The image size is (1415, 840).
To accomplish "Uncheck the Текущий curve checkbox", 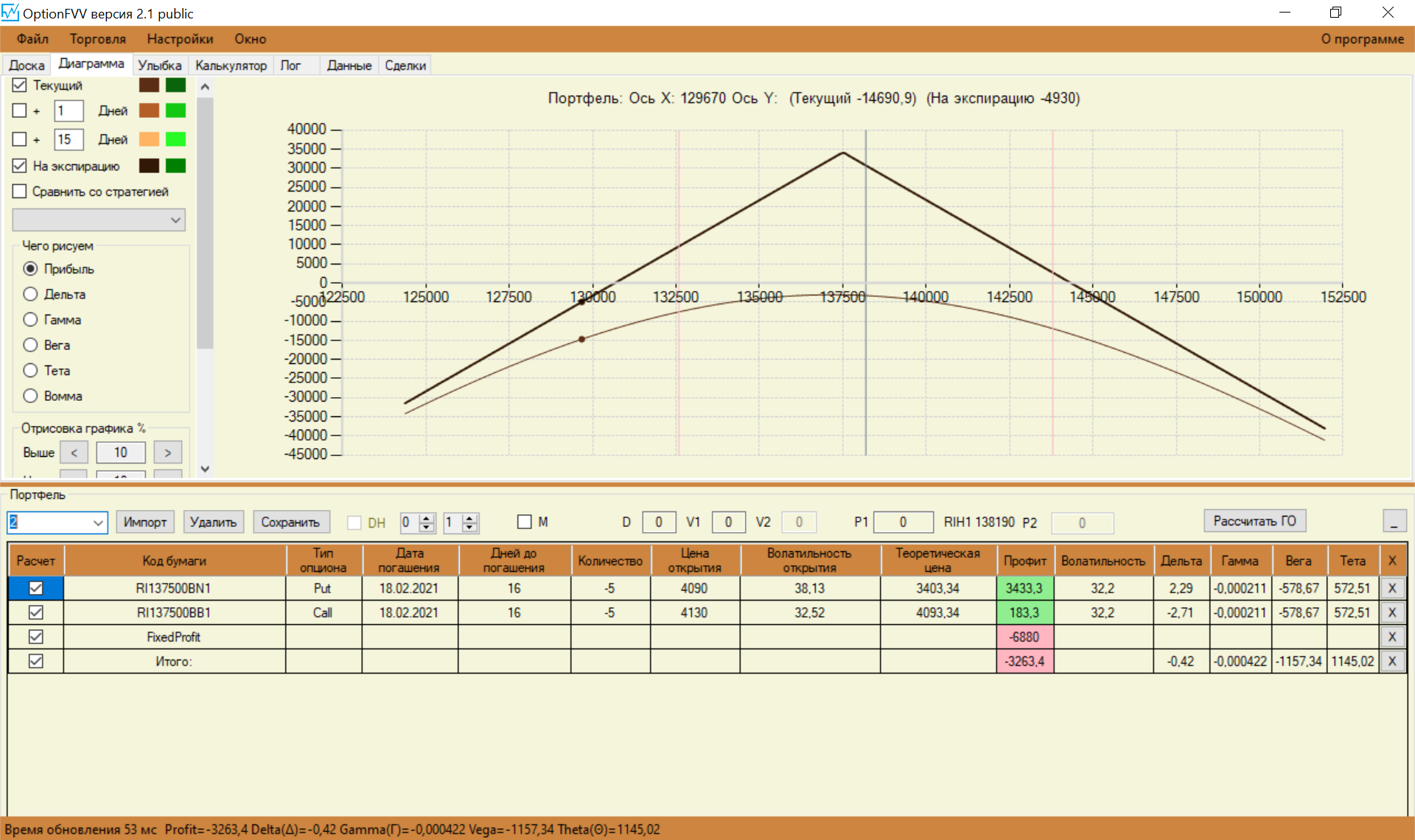I will click(x=20, y=85).
